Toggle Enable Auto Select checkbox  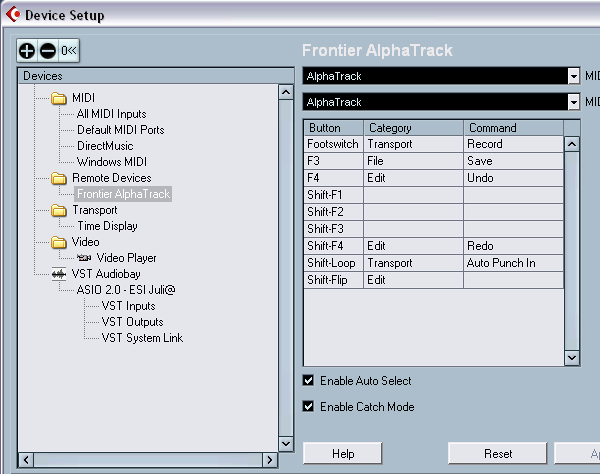tap(308, 380)
